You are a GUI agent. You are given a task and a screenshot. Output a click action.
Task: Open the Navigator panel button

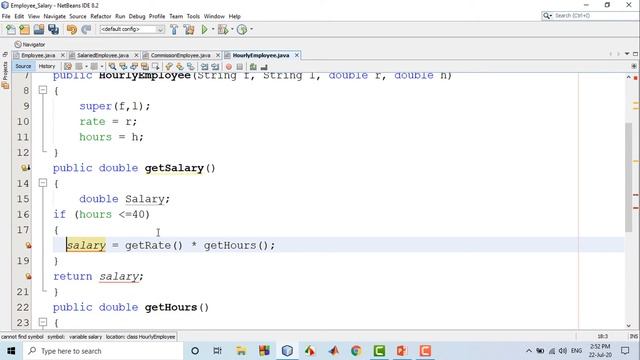click(30, 44)
